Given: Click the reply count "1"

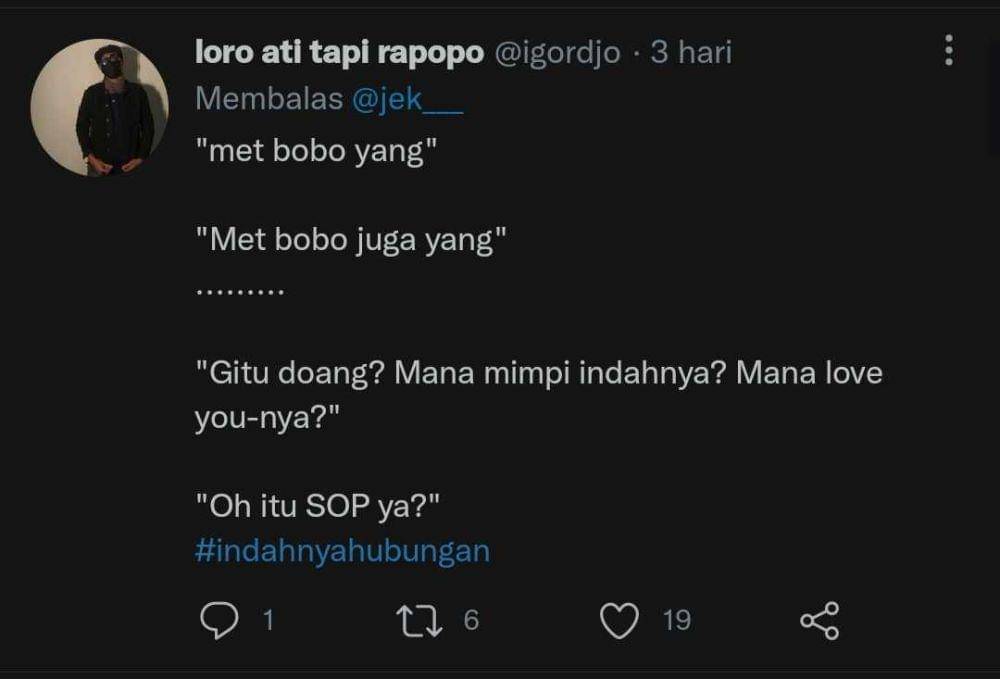Looking at the screenshot, I should (x=268, y=621).
